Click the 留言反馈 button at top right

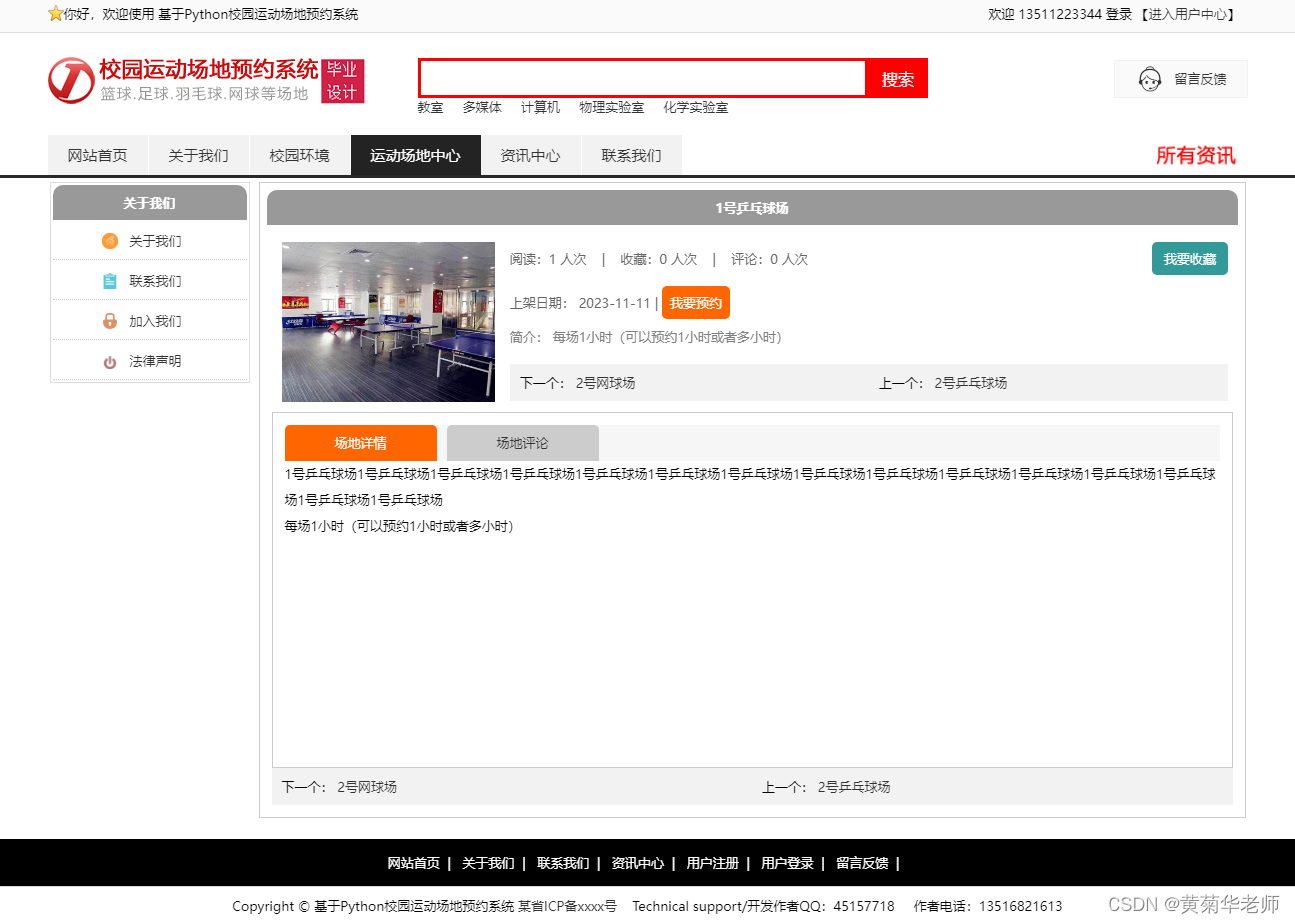click(x=1181, y=79)
